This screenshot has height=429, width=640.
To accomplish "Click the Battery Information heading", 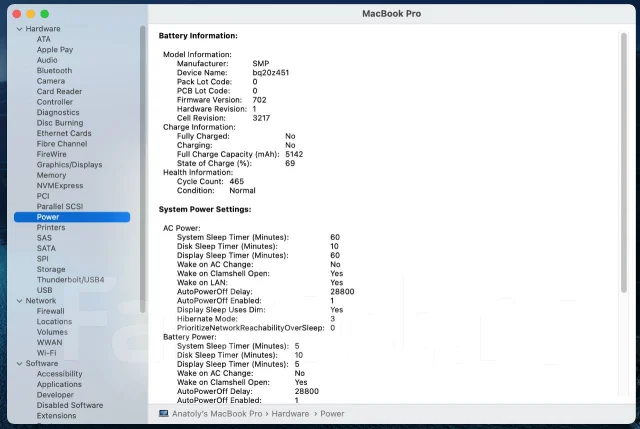I will (x=198, y=36).
